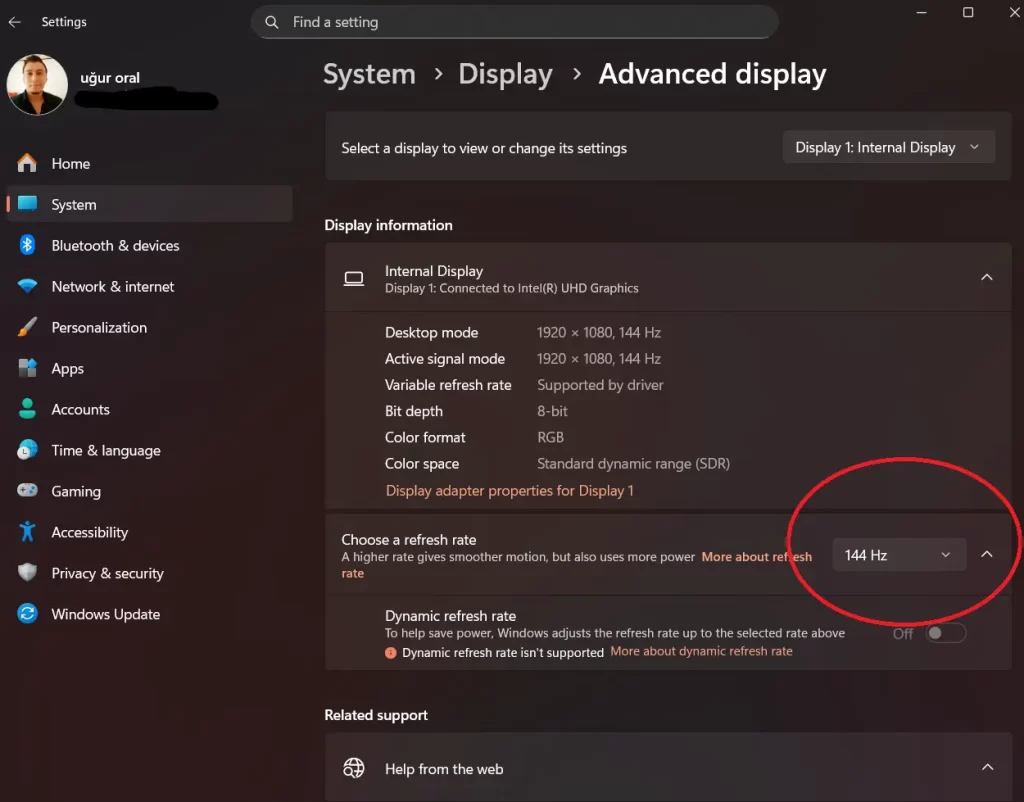Screen dimensions: 1024x802
Task: Open Accounts using the person icon
Action: tap(27, 409)
